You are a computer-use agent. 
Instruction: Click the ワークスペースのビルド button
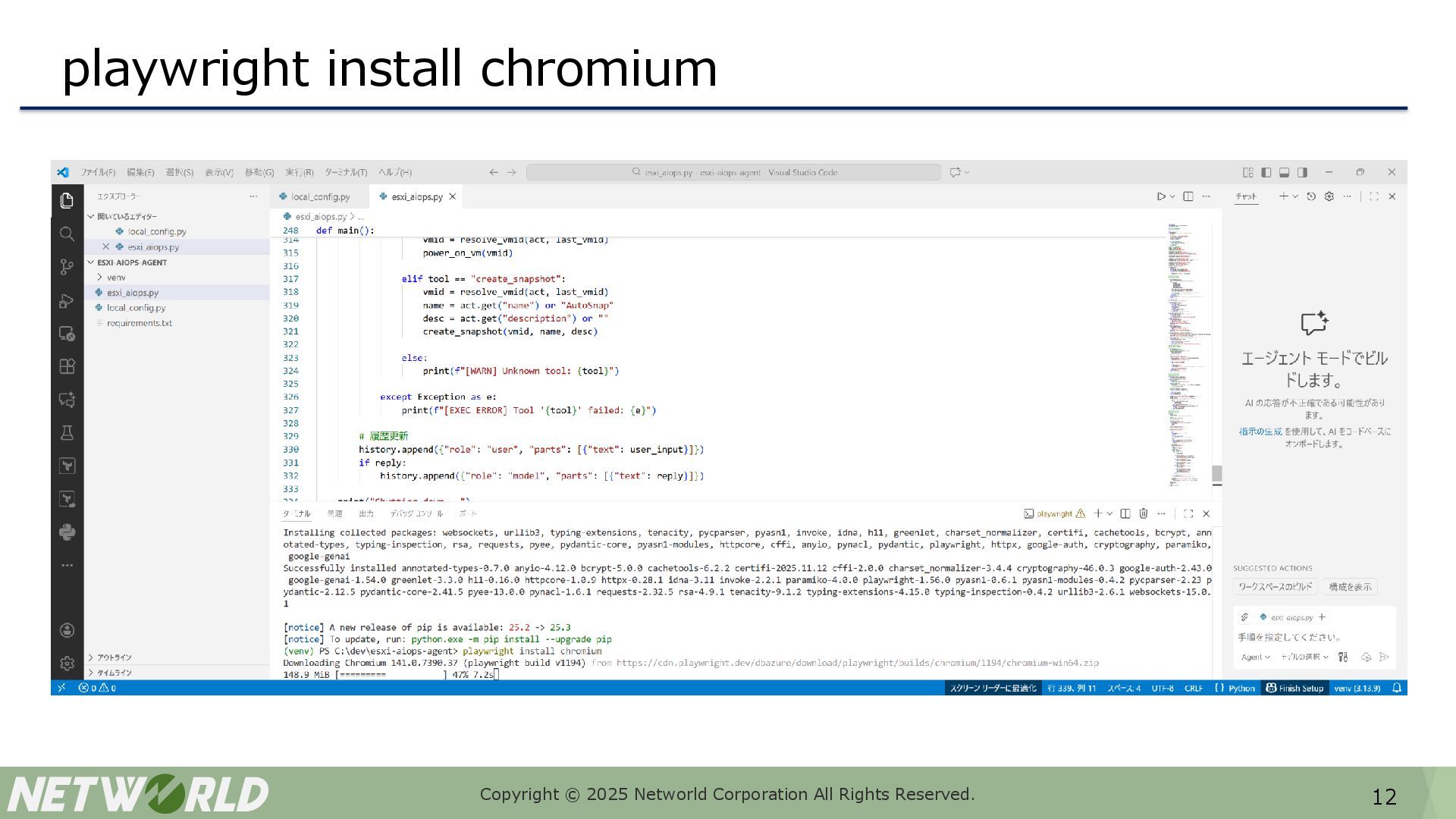tap(1275, 587)
